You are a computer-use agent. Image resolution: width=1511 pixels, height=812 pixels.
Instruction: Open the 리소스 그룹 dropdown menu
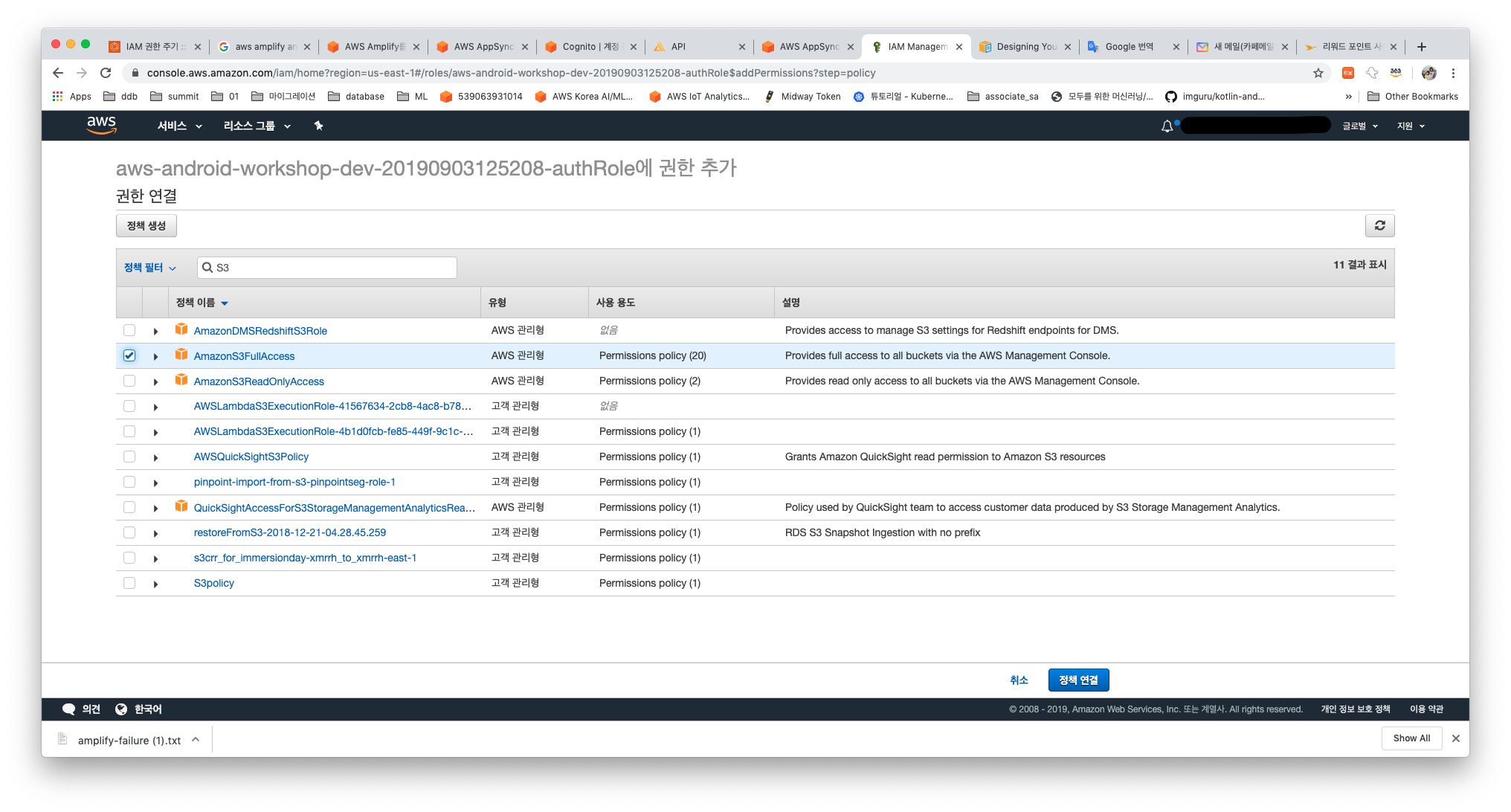click(257, 126)
